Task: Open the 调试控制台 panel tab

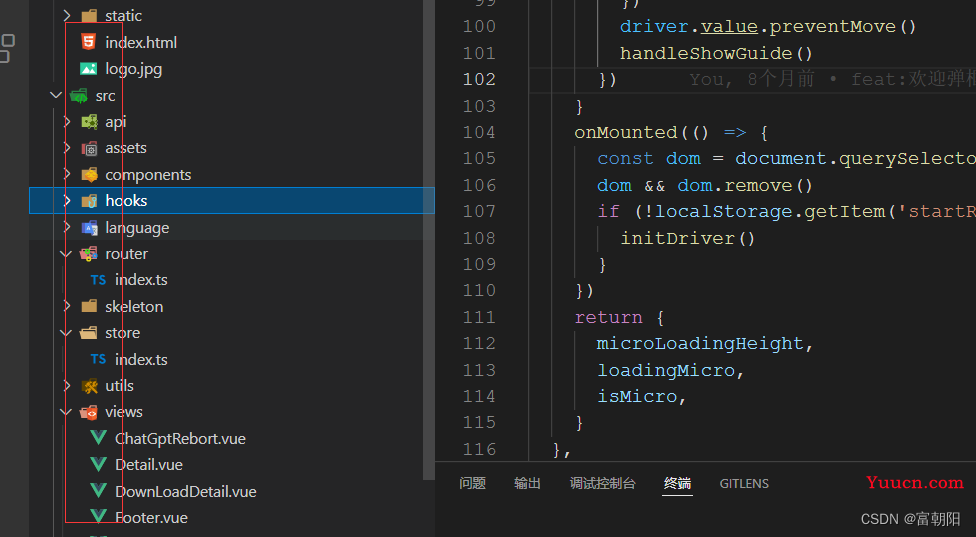Action: [x=603, y=483]
